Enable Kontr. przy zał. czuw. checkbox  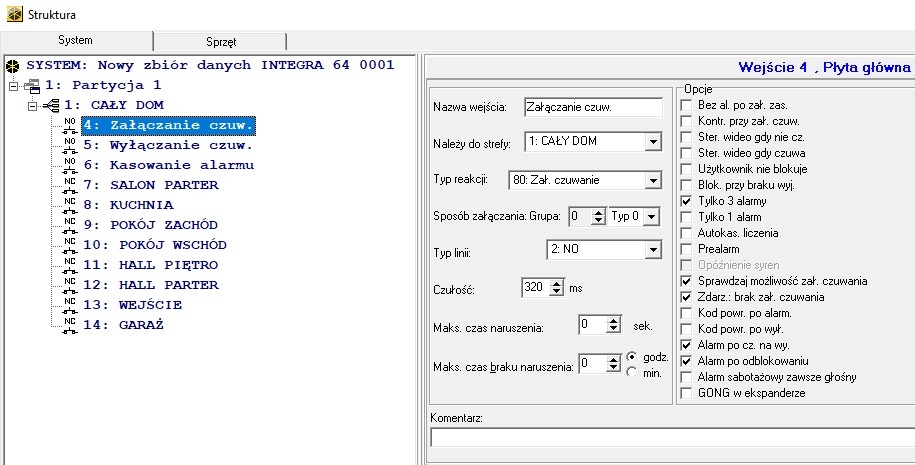686,121
